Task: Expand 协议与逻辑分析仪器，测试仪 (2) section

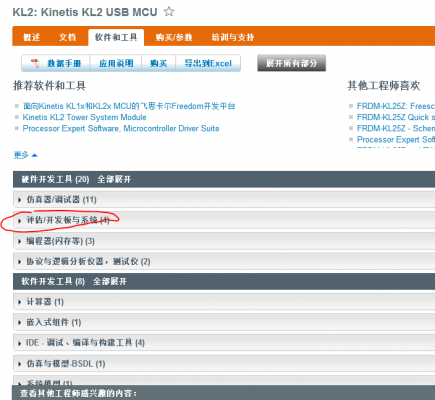Action: point(224,261)
